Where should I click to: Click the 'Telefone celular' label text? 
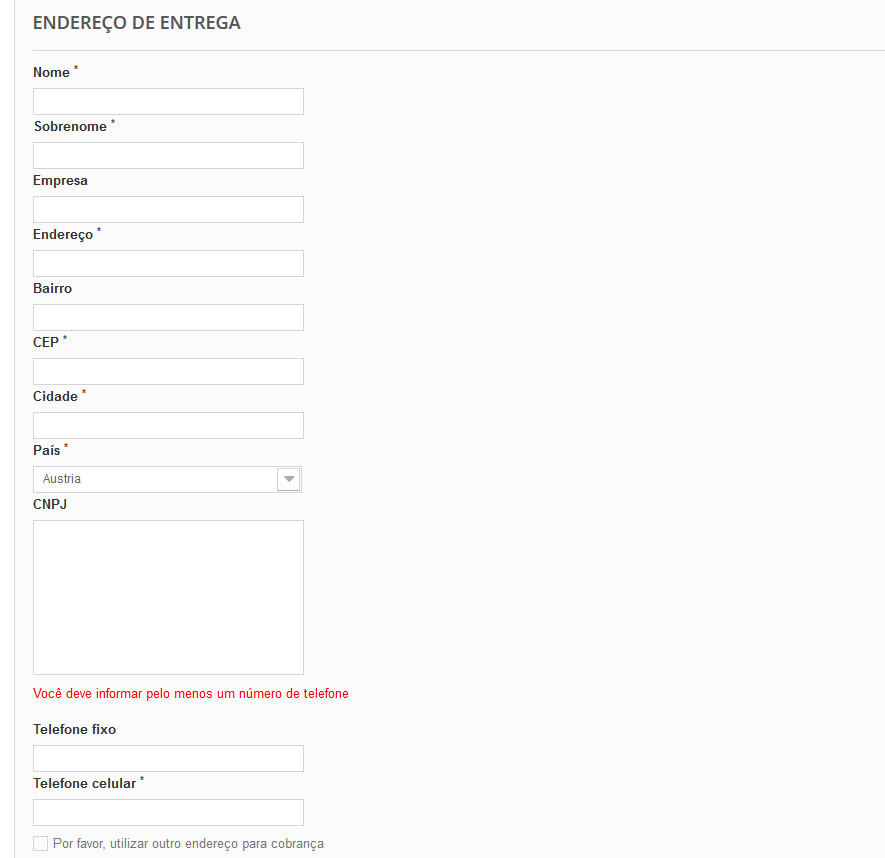pos(84,783)
